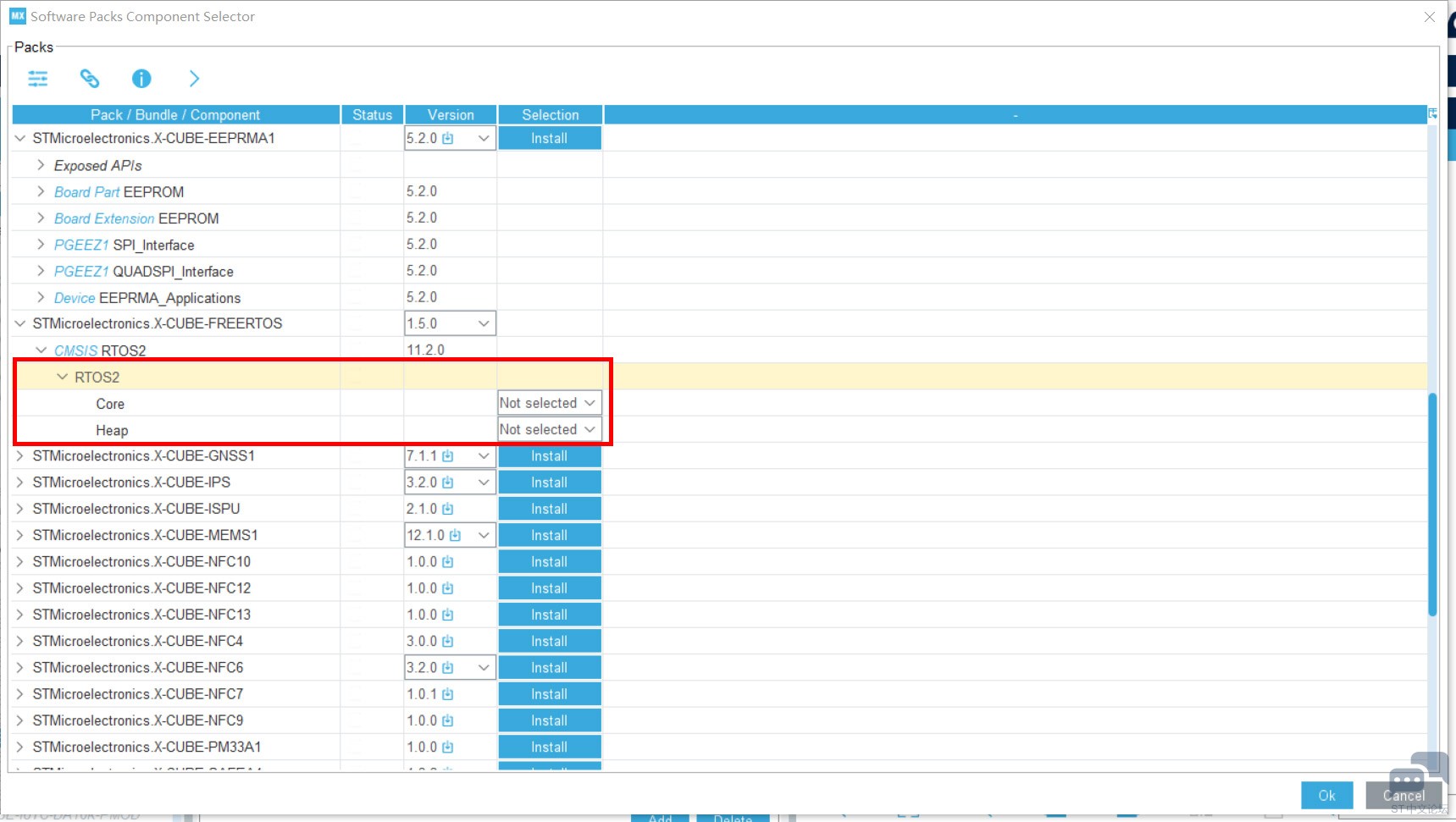1456x822 pixels.
Task: Click the Selection column header
Action: point(551,114)
